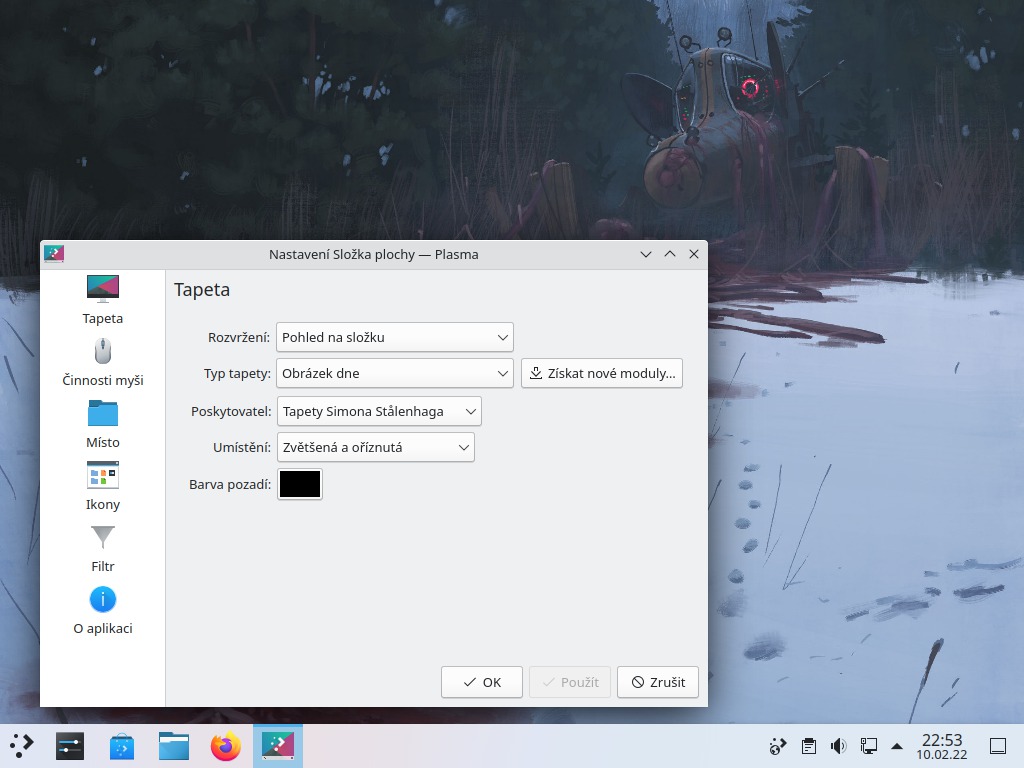The image size is (1024, 768).
Task: Open the Typ tapety combo box
Action: [x=394, y=374]
